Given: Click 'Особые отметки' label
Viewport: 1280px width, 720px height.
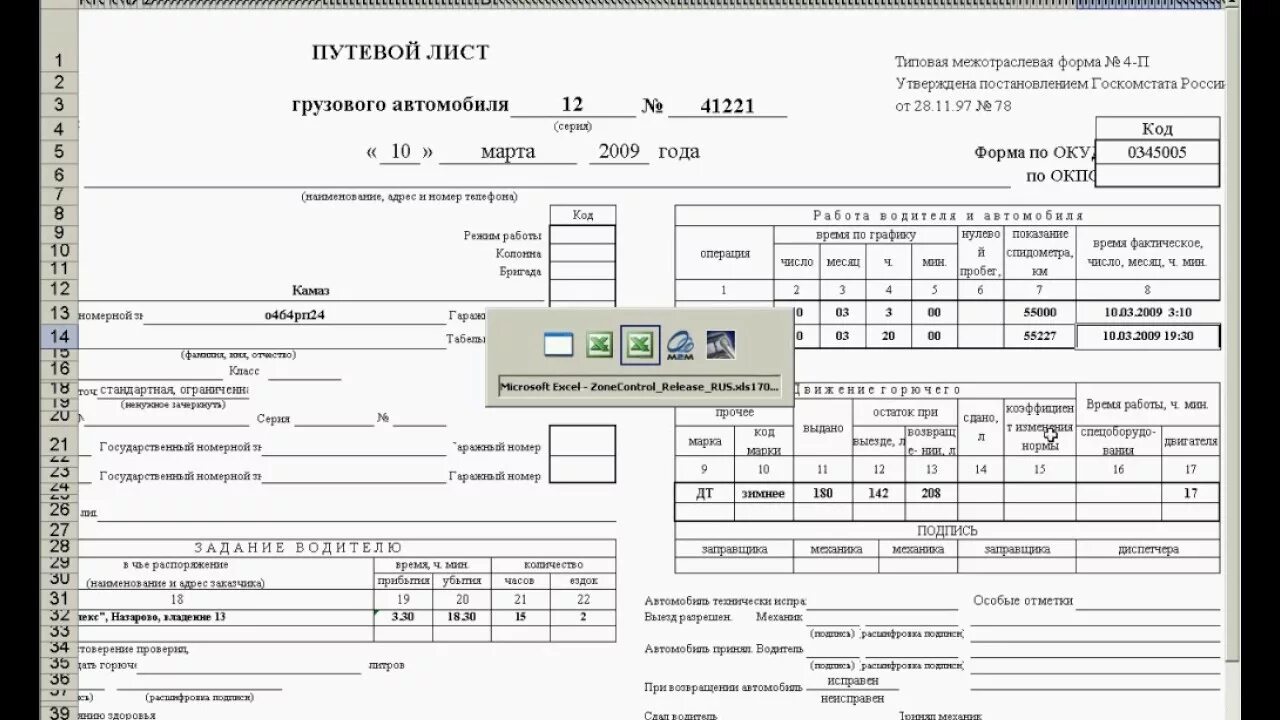Looking at the screenshot, I should coord(1023,601).
